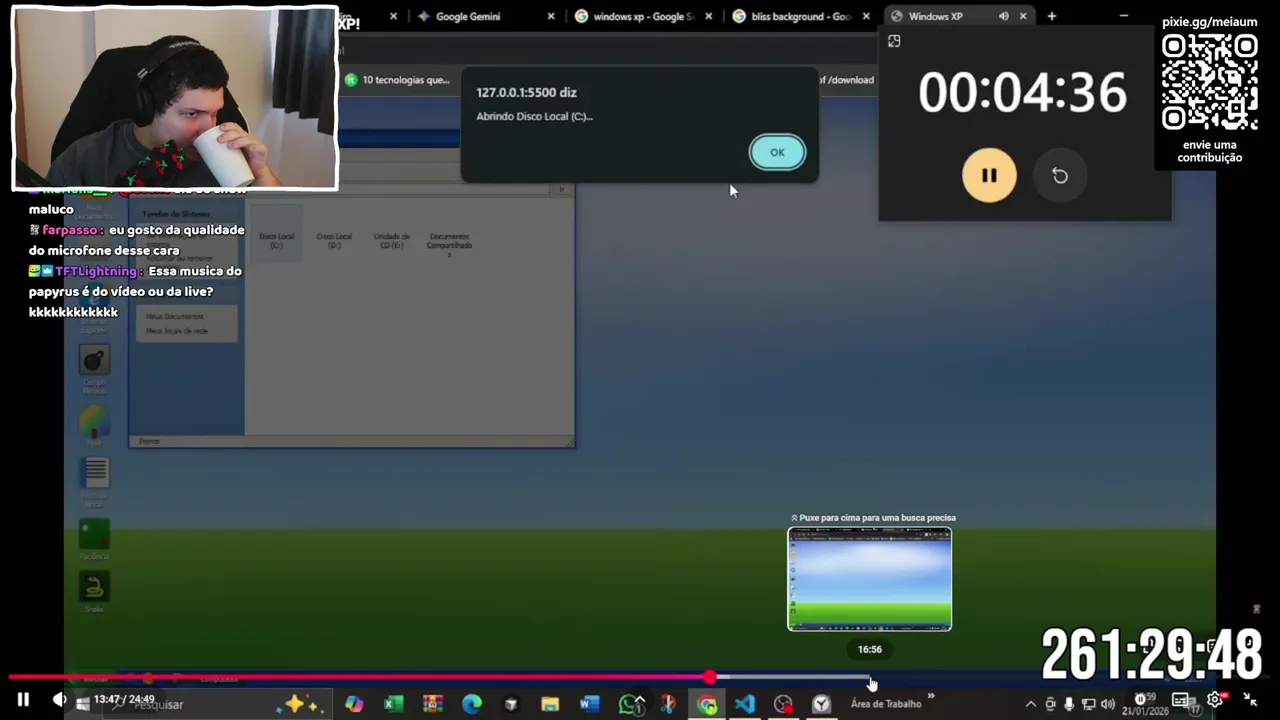Select Disco Local (D:) in XP explorer

click(x=334, y=241)
